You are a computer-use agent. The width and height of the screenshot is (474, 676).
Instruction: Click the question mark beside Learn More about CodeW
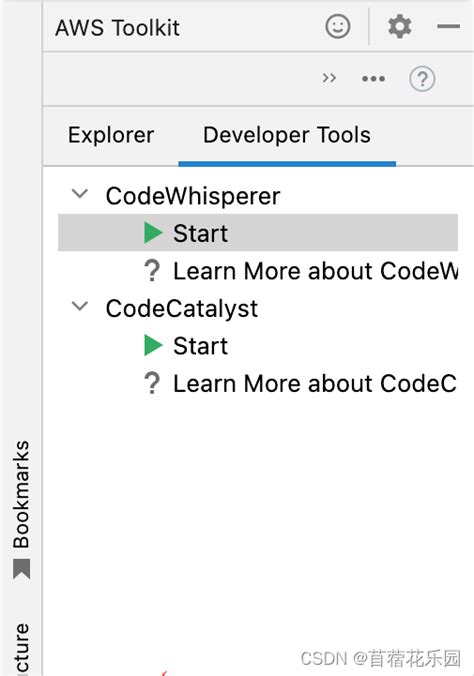(152, 271)
